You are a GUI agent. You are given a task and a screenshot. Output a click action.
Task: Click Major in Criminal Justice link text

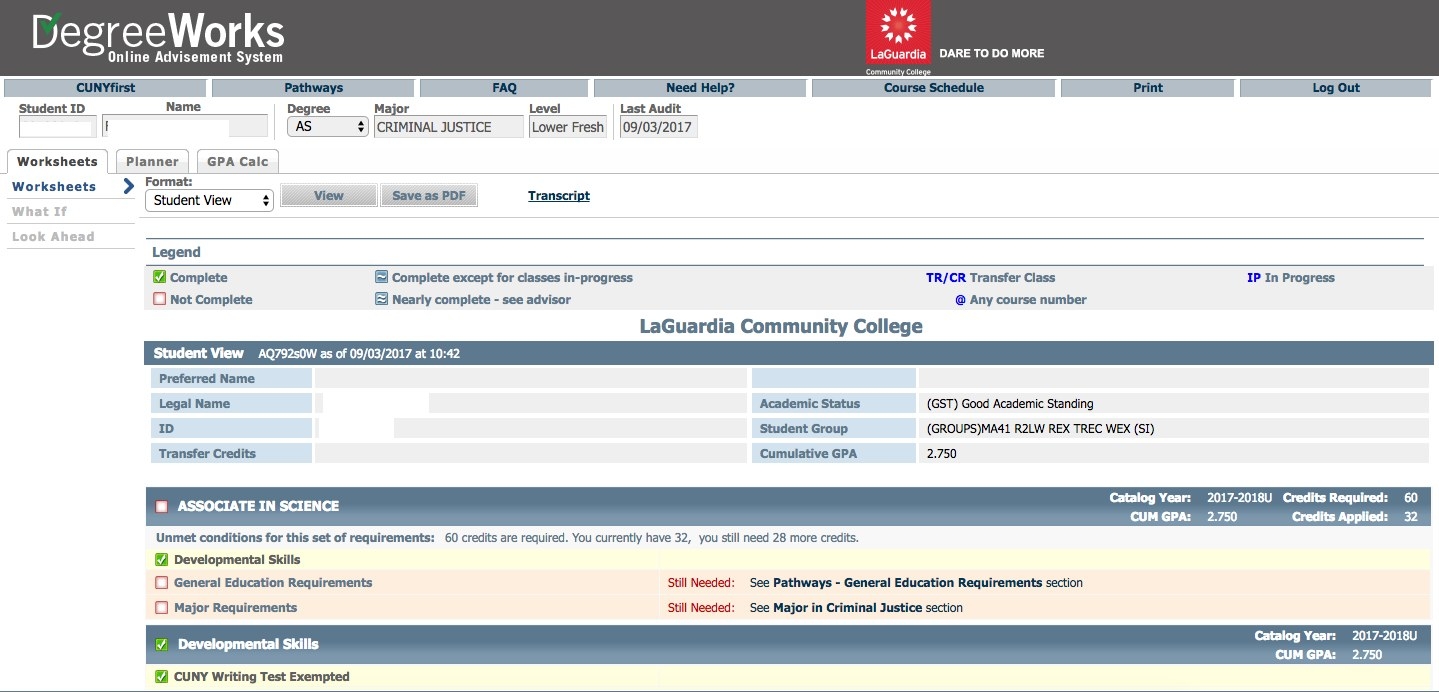pos(848,608)
